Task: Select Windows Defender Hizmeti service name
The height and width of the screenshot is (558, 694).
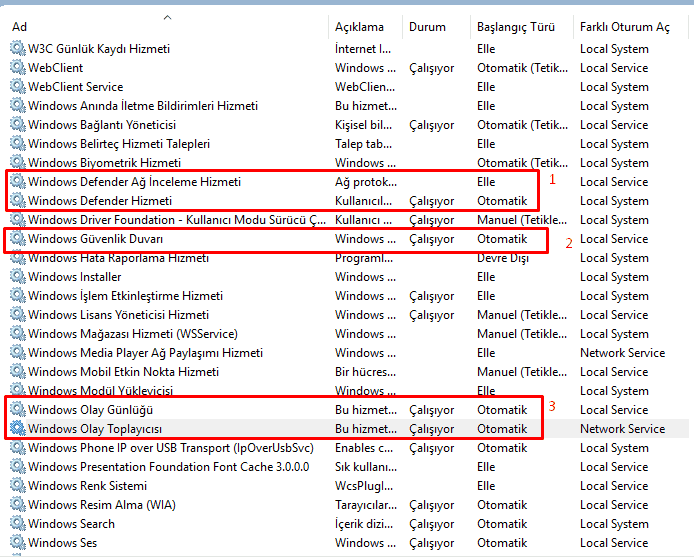Action: coord(100,201)
